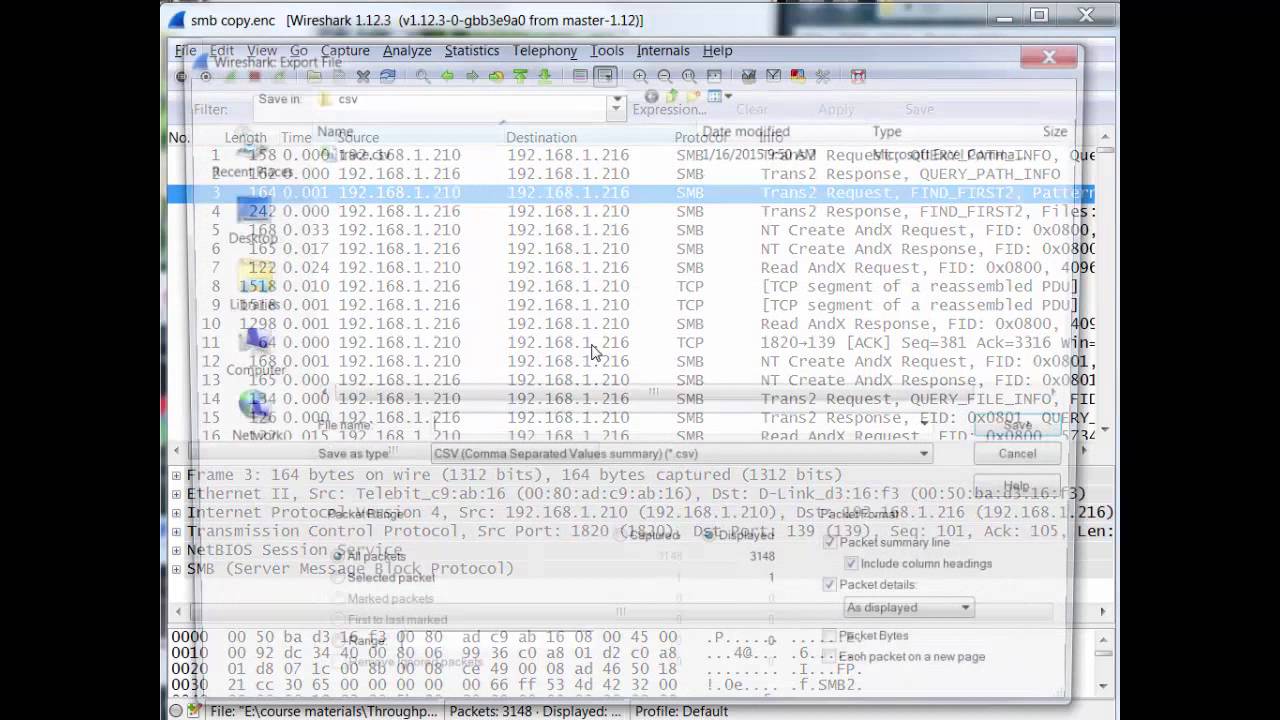Click the Reload capture file icon

(387, 76)
